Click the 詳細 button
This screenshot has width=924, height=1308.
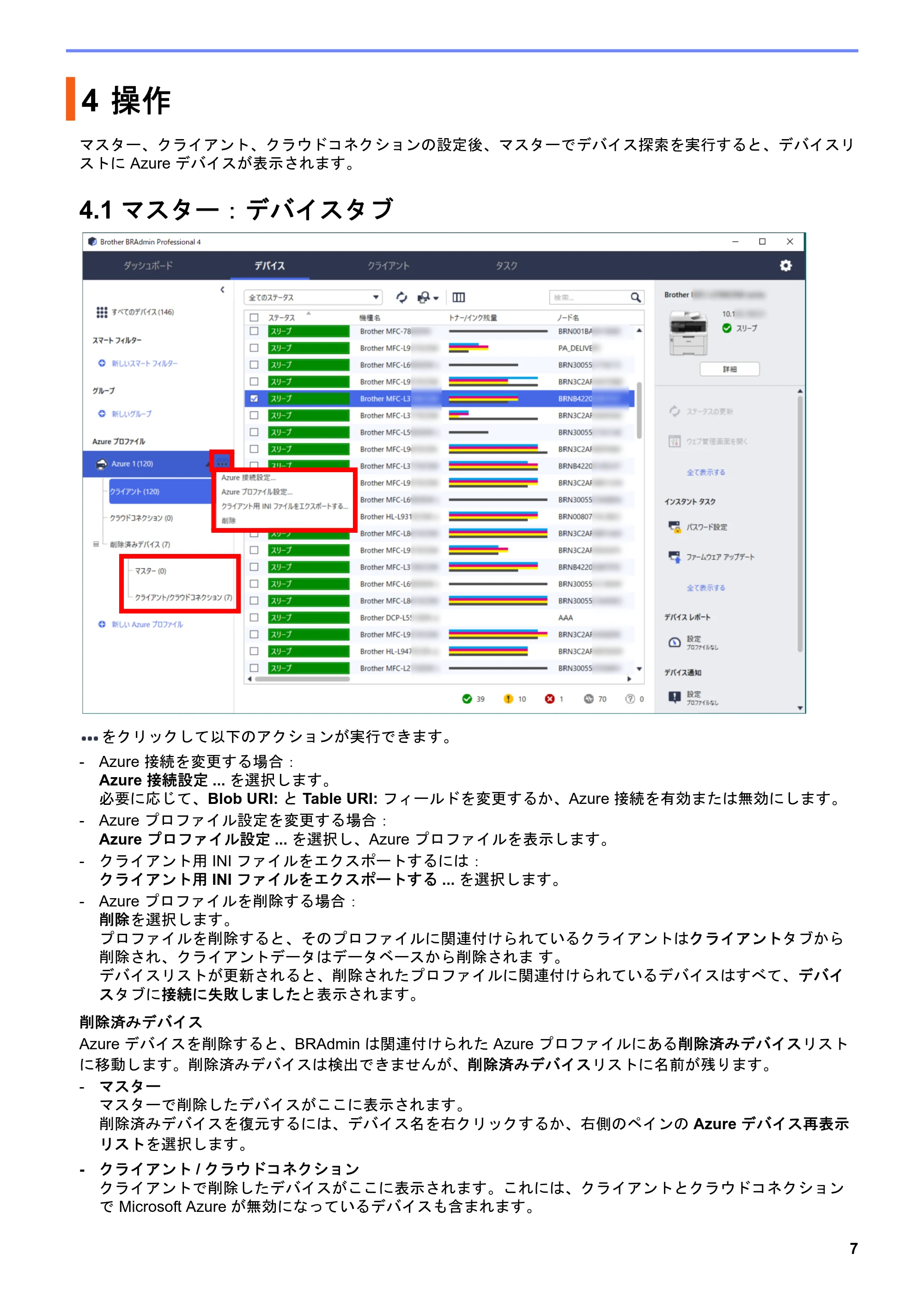[x=730, y=369]
